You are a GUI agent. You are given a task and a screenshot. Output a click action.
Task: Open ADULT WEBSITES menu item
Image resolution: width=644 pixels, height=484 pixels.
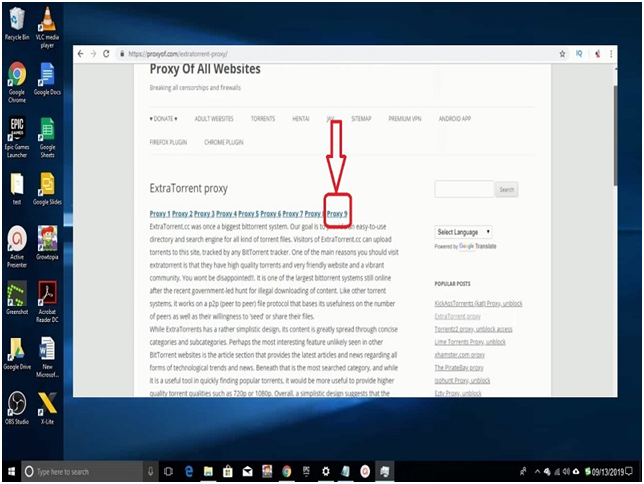pyautogui.click(x=214, y=119)
